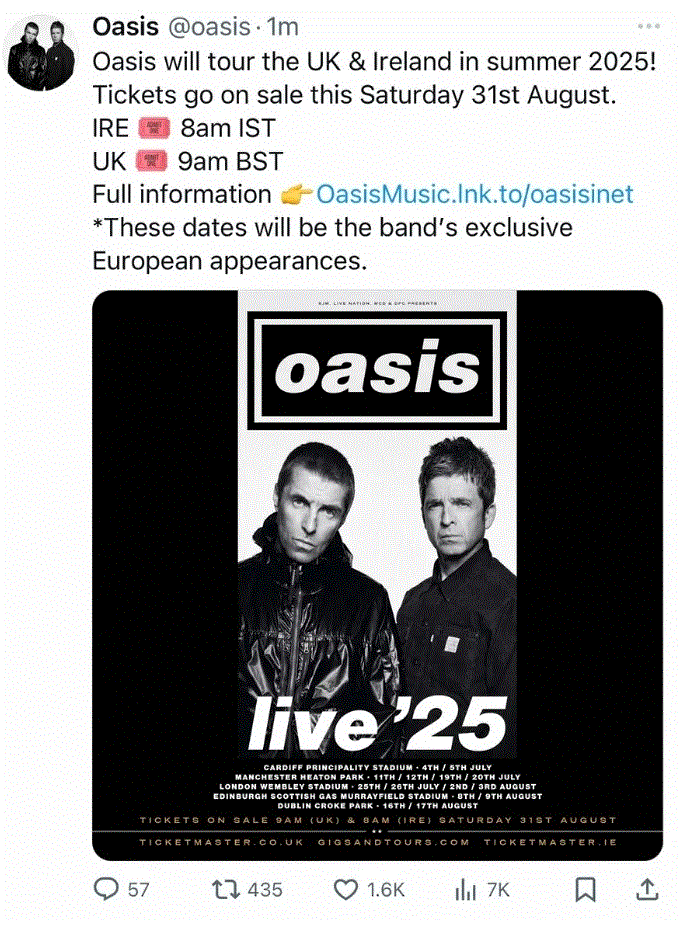The width and height of the screenshot is (693, 928).
Task: Click the 7K views count
Action: 498,890
